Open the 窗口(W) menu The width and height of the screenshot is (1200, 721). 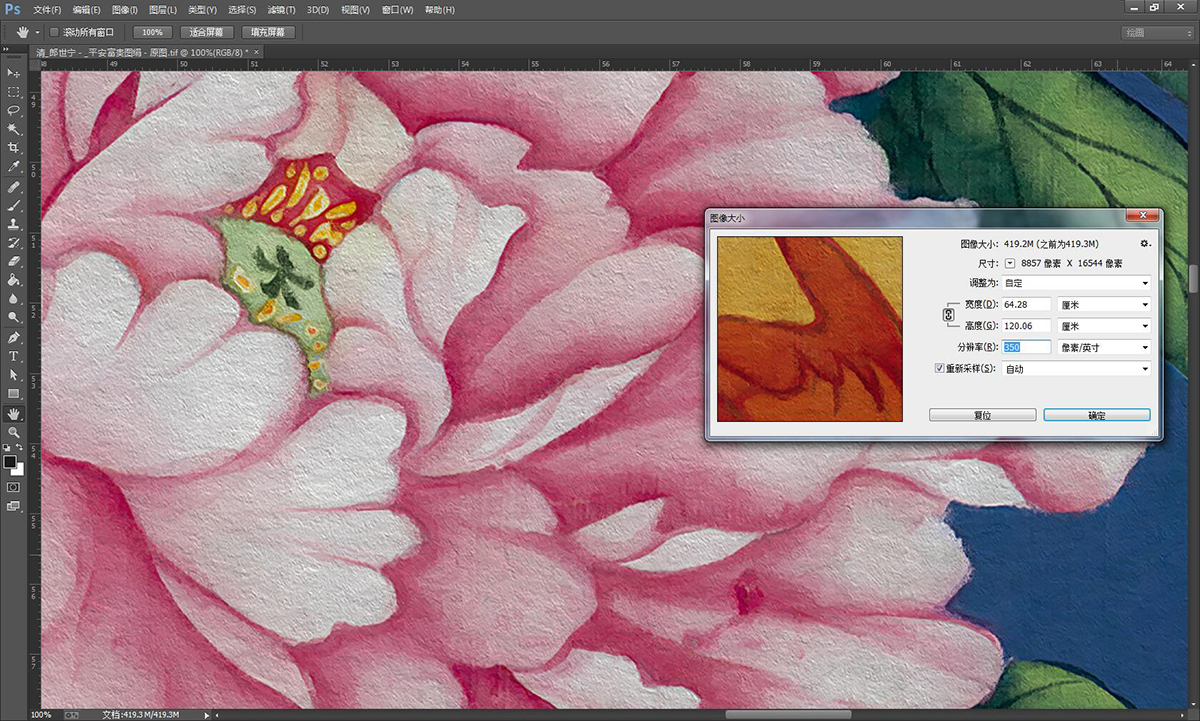coord(397,10)
